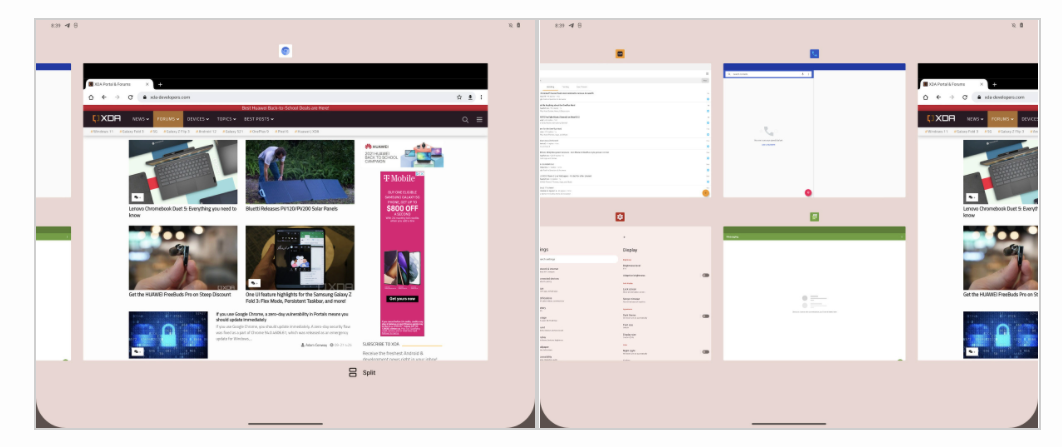Tap the blue Phone app icon above its card
This screenshot has height=447, width=1062.
coord(814,54)
